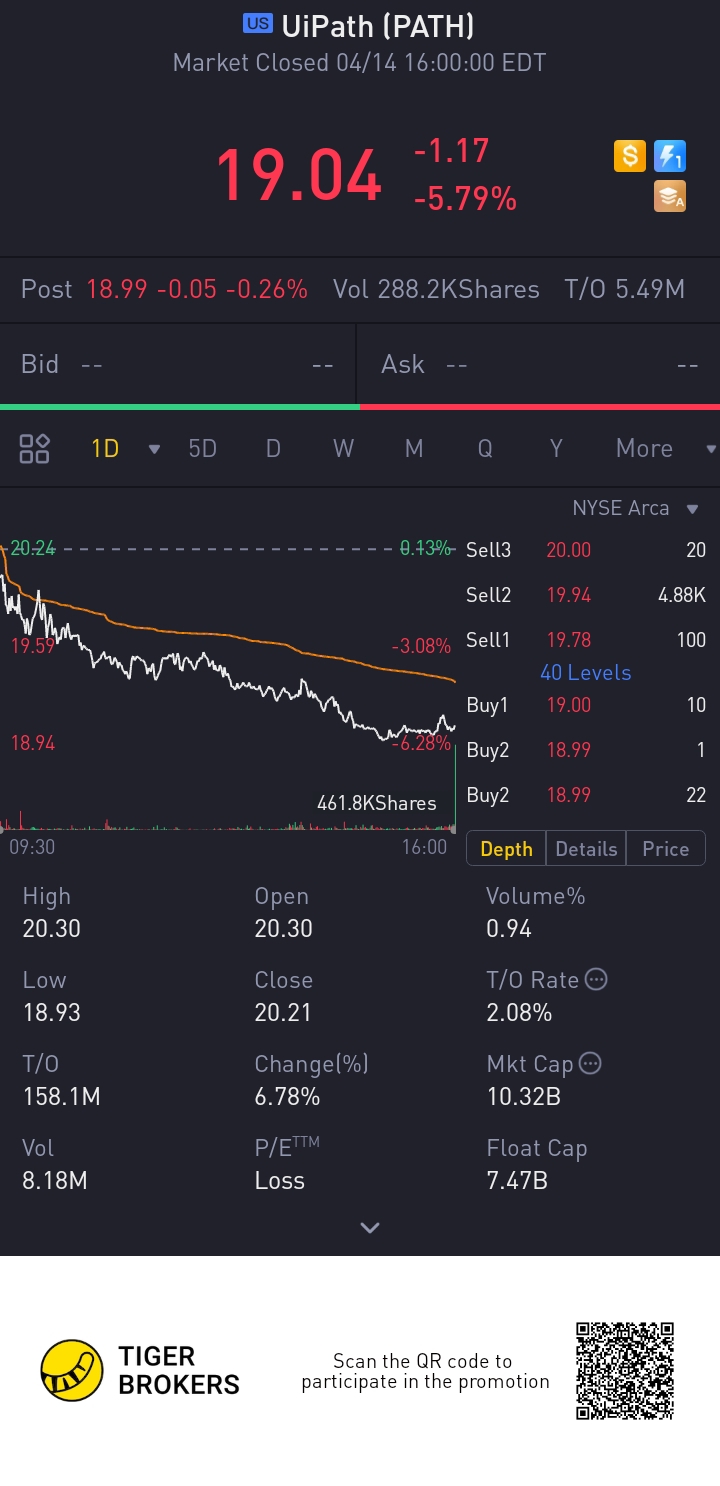
Task: Tap the T/O 158.1M value
Action: pyautogui.click(x=62, y=1097)
